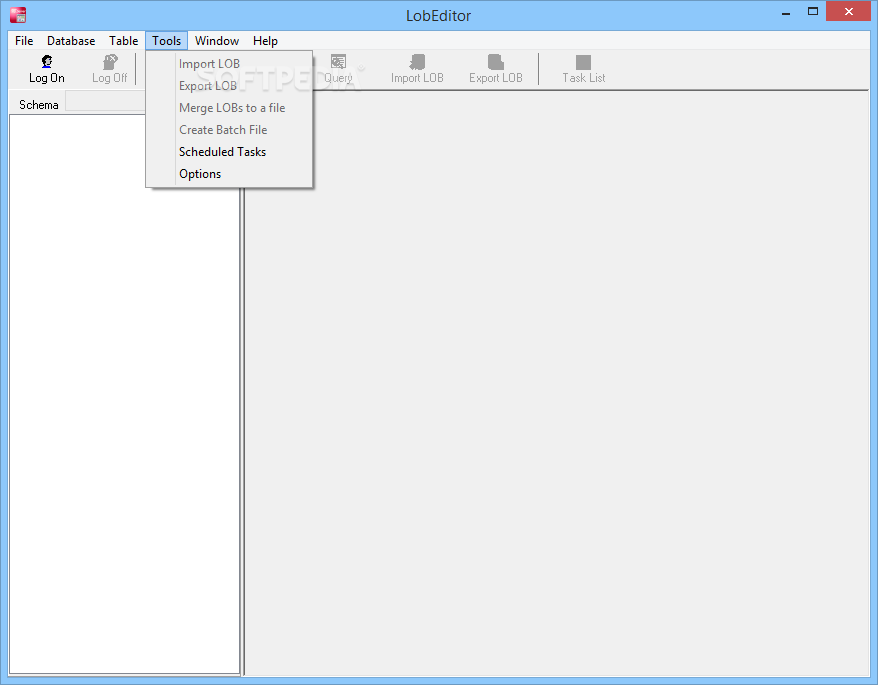Minimize the LobEditor window
The image size is (878, 685).
click(x=786, y=12)
